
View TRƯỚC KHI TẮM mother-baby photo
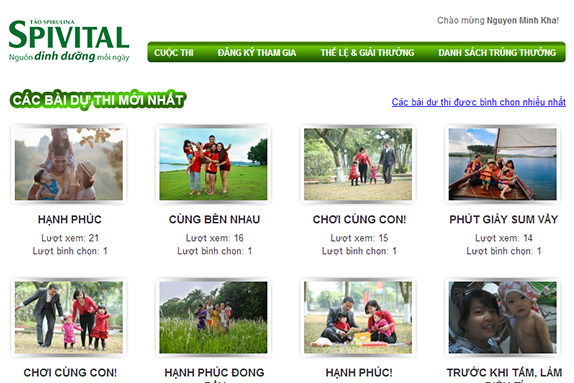pos(503,317)
